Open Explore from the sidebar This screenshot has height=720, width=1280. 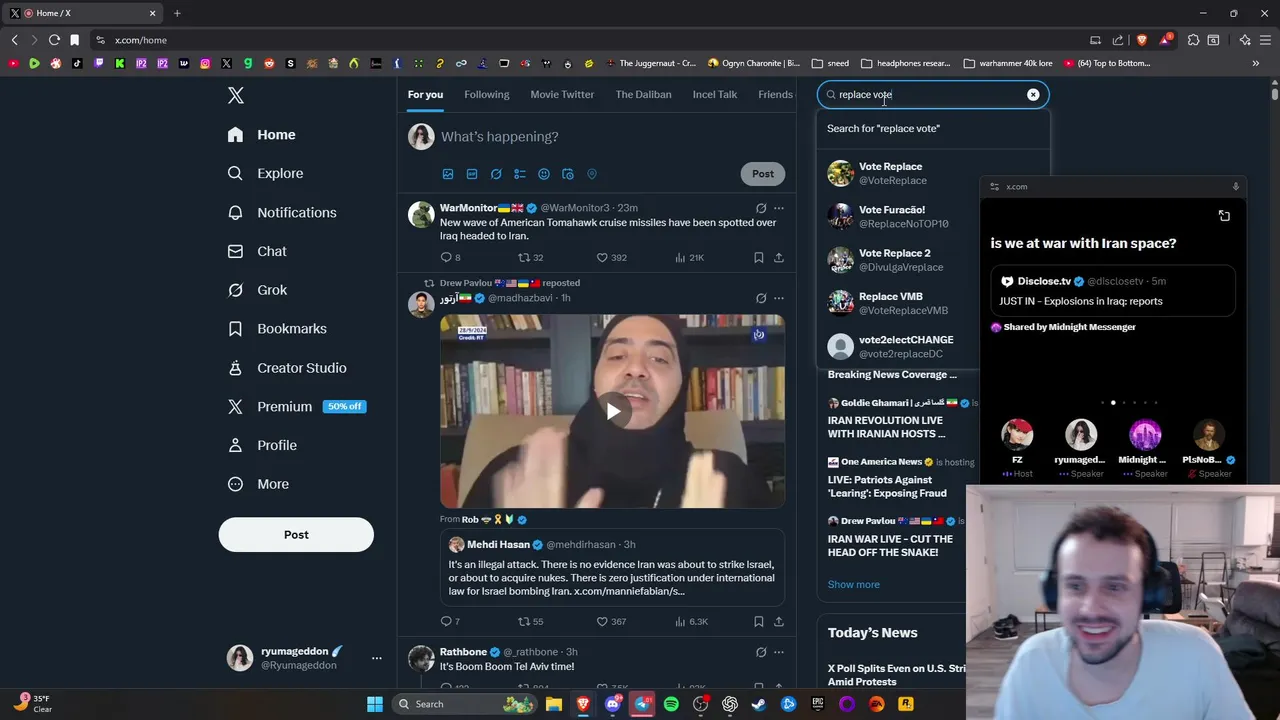click(x=266, y=173)
